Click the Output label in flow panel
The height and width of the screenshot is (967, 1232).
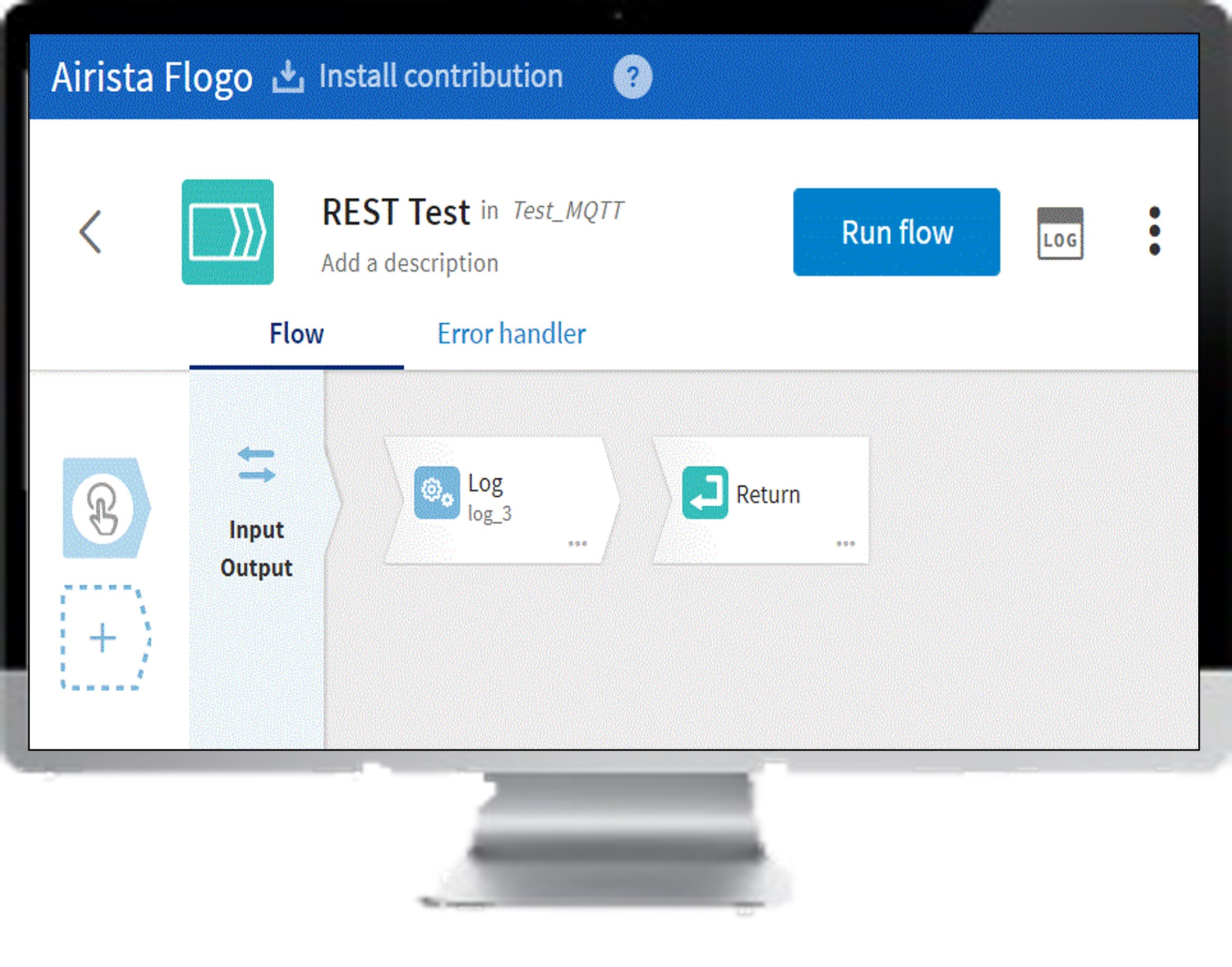[x=256, y=568]
